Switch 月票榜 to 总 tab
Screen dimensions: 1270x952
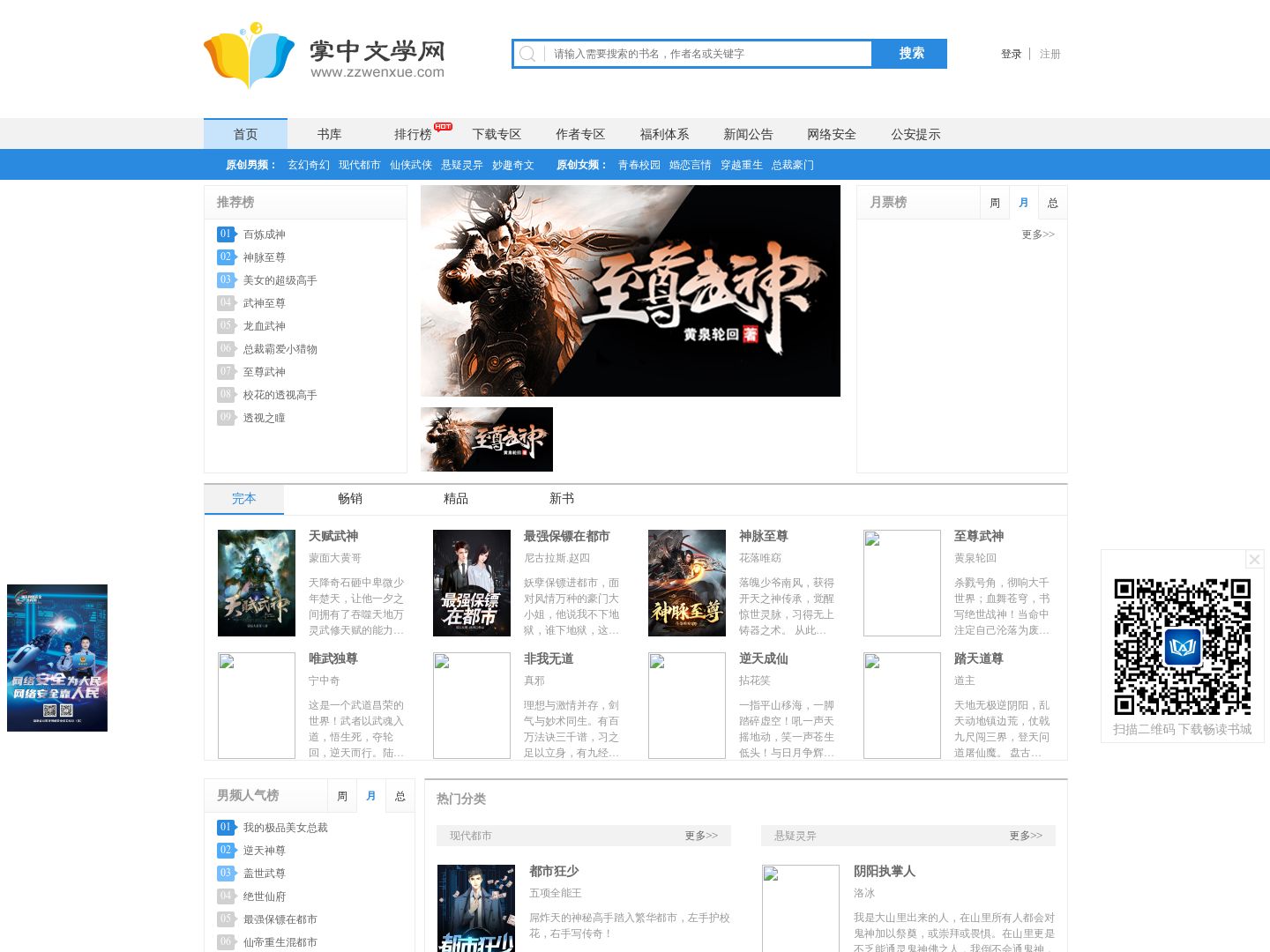[x=1053, y=203]
